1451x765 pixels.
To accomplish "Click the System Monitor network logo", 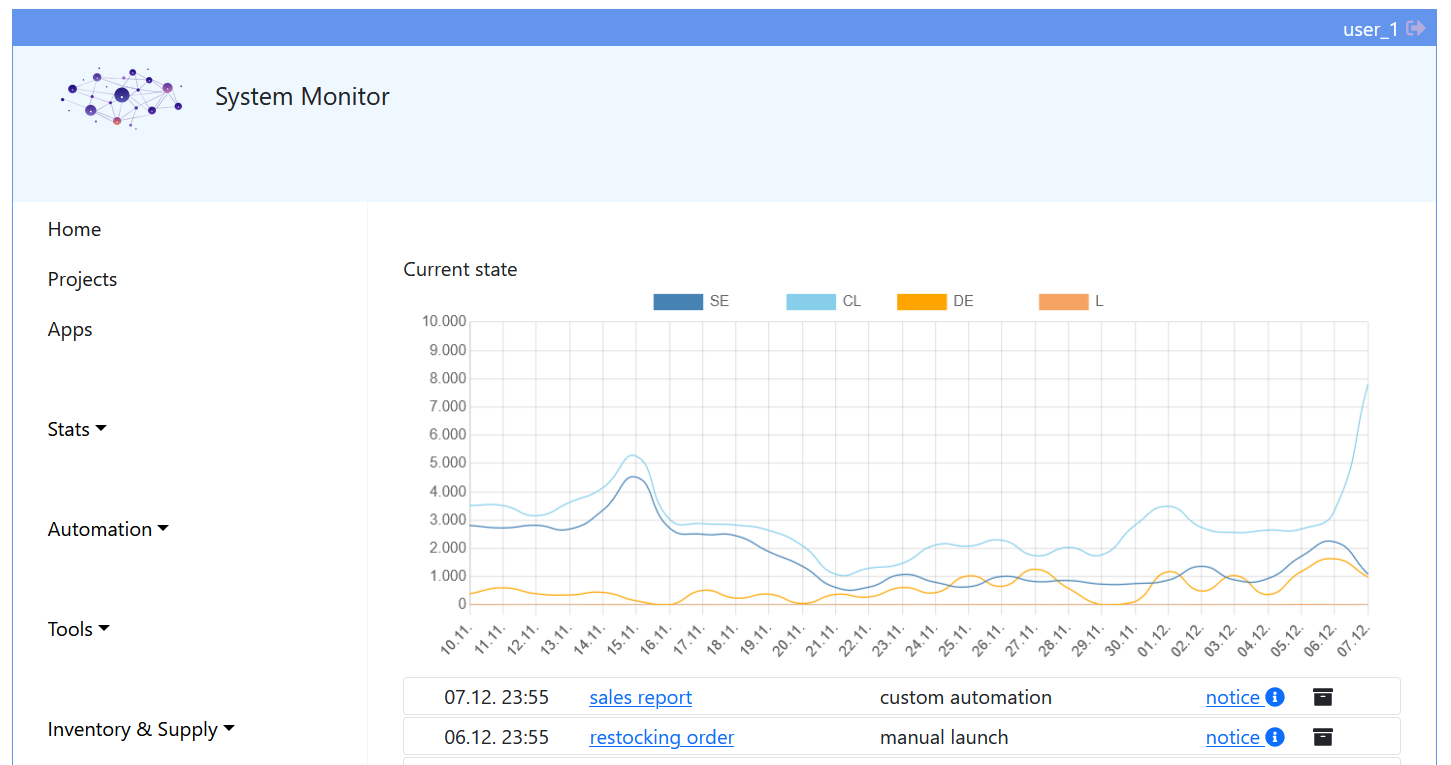I will click(121, 97).
